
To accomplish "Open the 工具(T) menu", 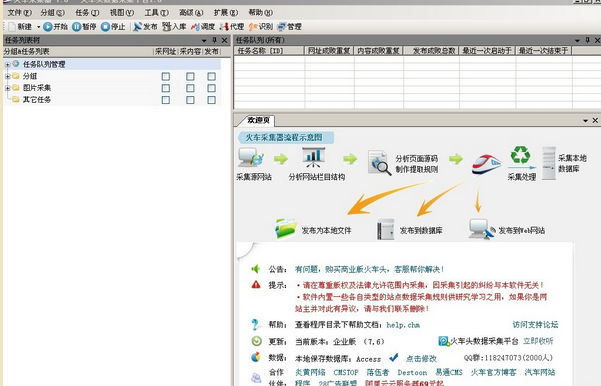I will pos(156,13).
